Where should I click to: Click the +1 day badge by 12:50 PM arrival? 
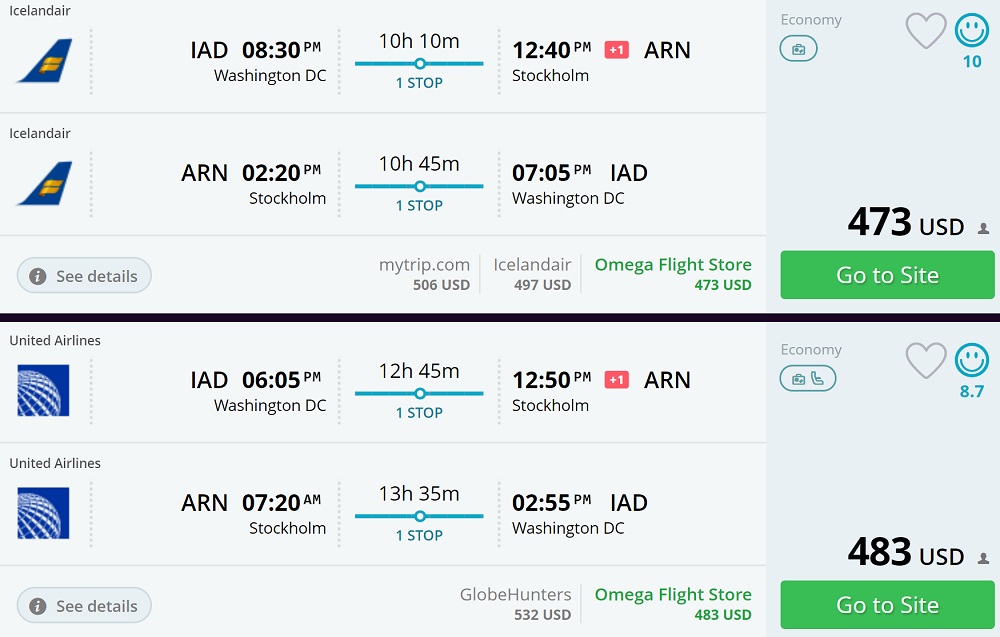coord(617,380)
